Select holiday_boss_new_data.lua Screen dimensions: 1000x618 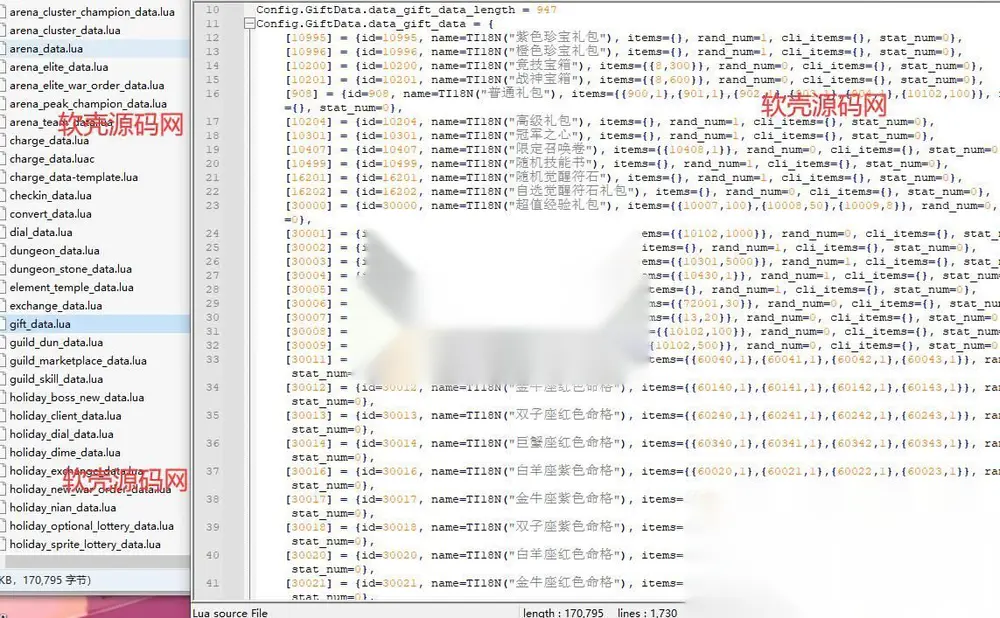click(x=77, y=398)
